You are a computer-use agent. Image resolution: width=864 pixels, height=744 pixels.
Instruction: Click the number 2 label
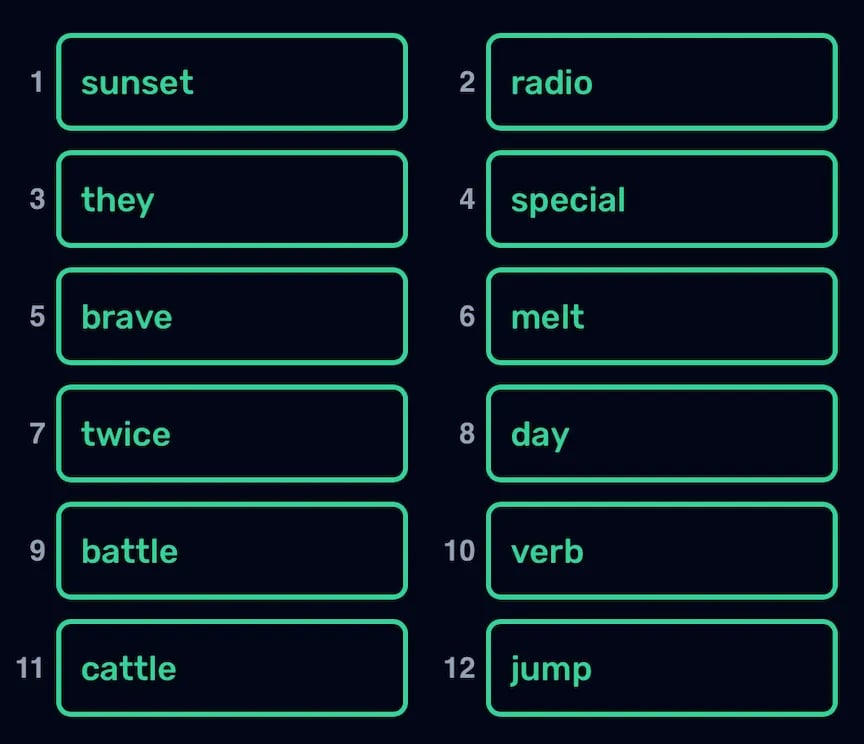467,82
